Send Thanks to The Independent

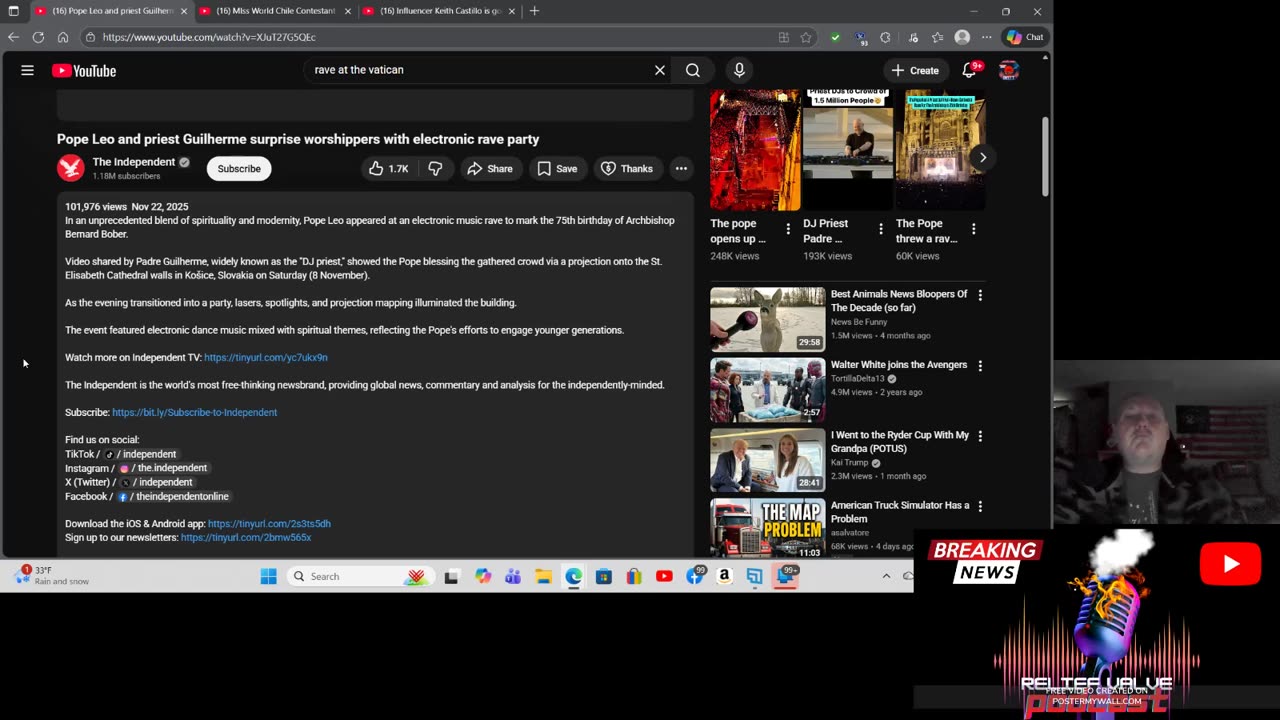click(x=626, y=169)
